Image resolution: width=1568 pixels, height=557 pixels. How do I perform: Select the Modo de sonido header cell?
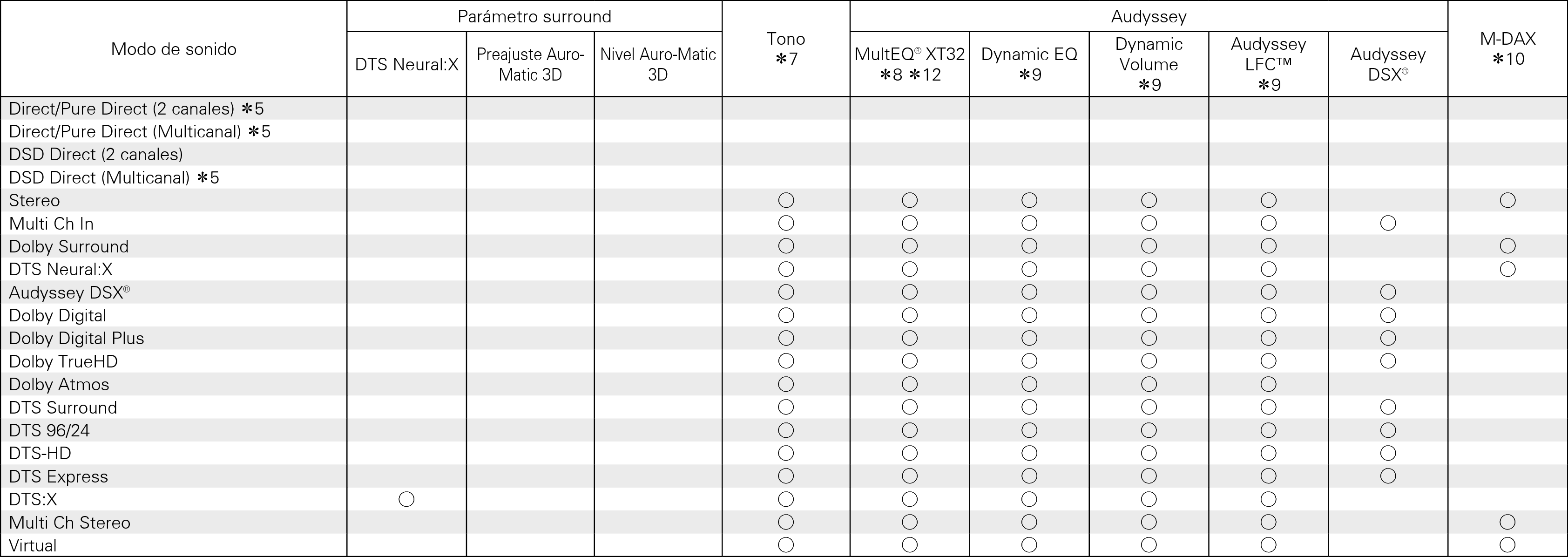(x=174, y=49)
